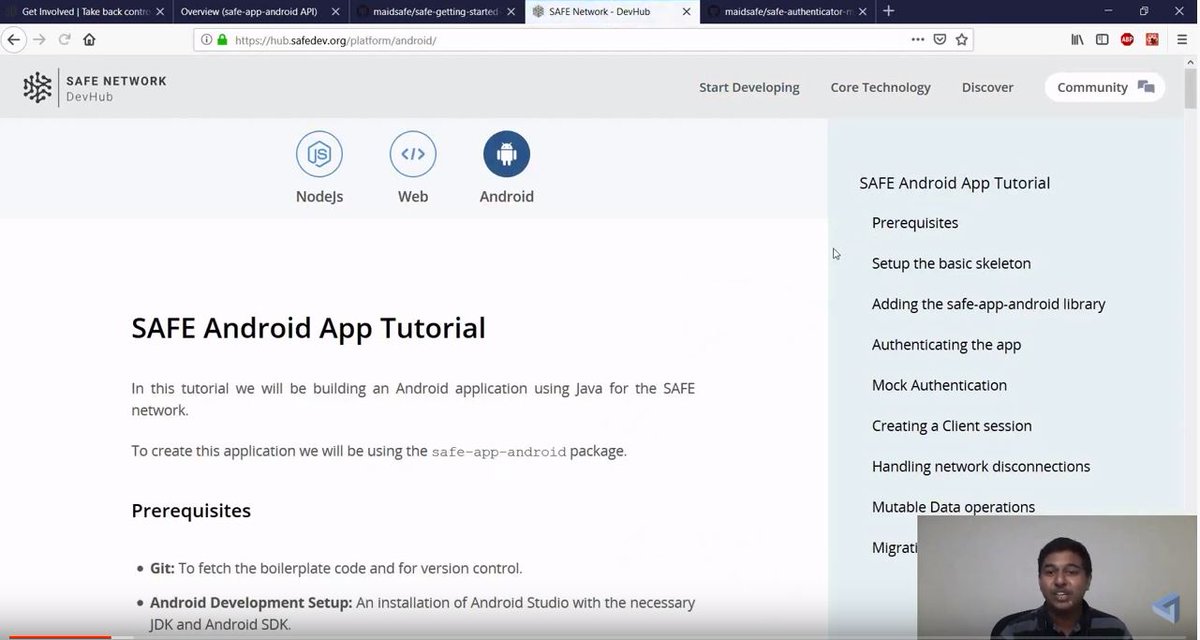Click the SAFE Network DevHub logo
1200x640 pixels.
point(93,87)
